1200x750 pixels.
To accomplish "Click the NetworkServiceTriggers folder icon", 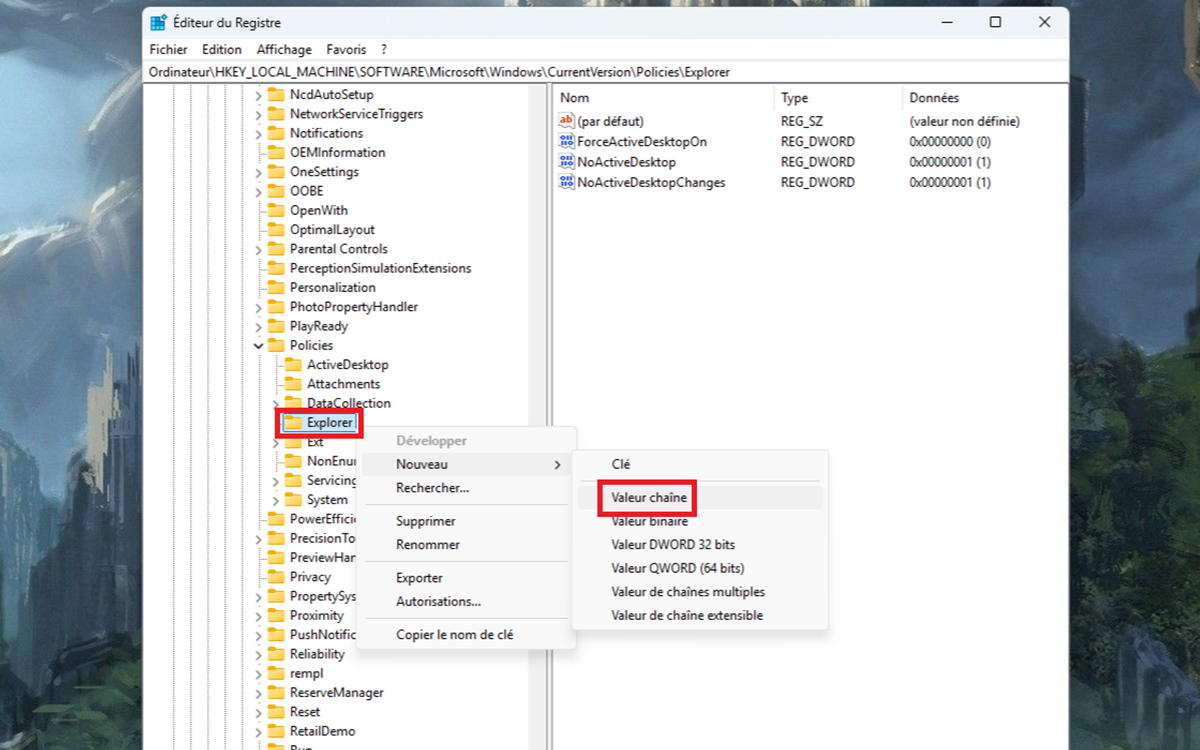I will click(x=276, y=114).
